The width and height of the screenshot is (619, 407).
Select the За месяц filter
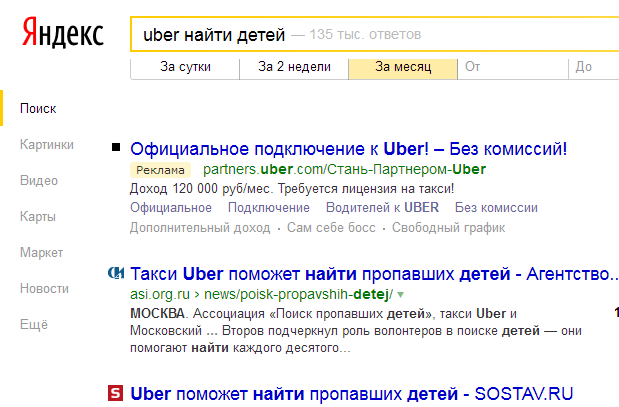click(x=403, y=68)
